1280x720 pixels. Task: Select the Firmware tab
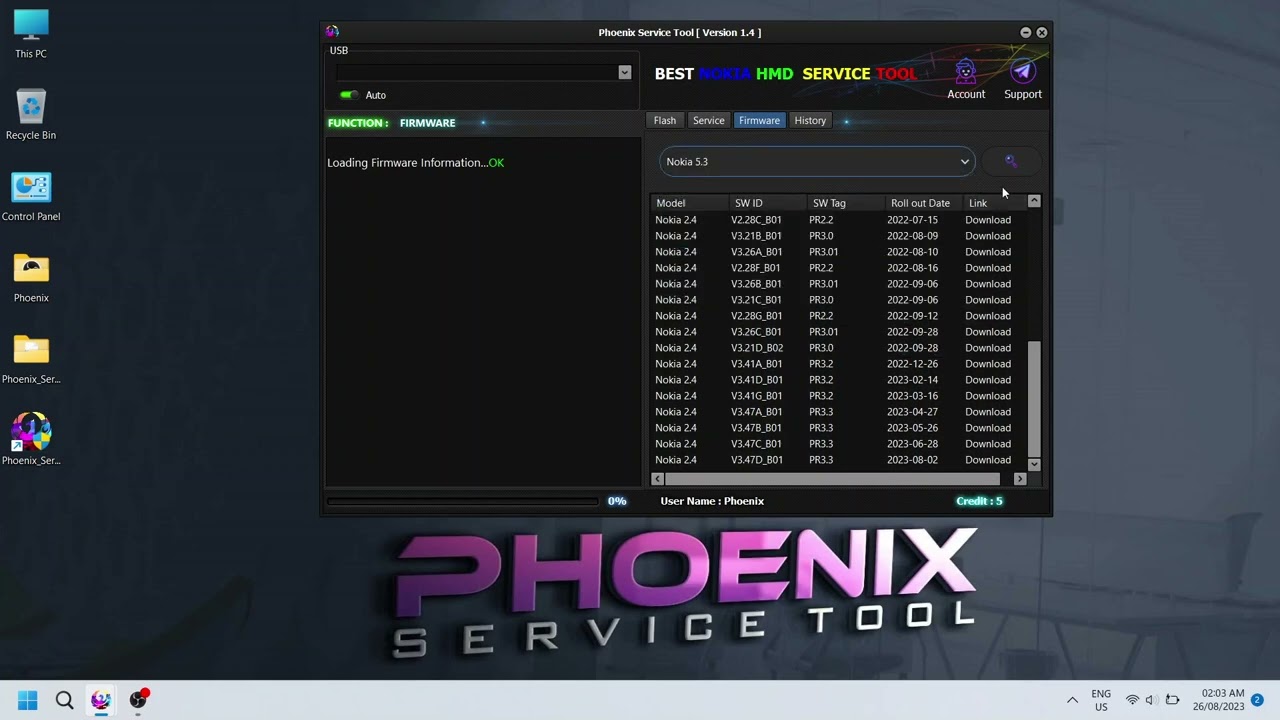point(759,121)
